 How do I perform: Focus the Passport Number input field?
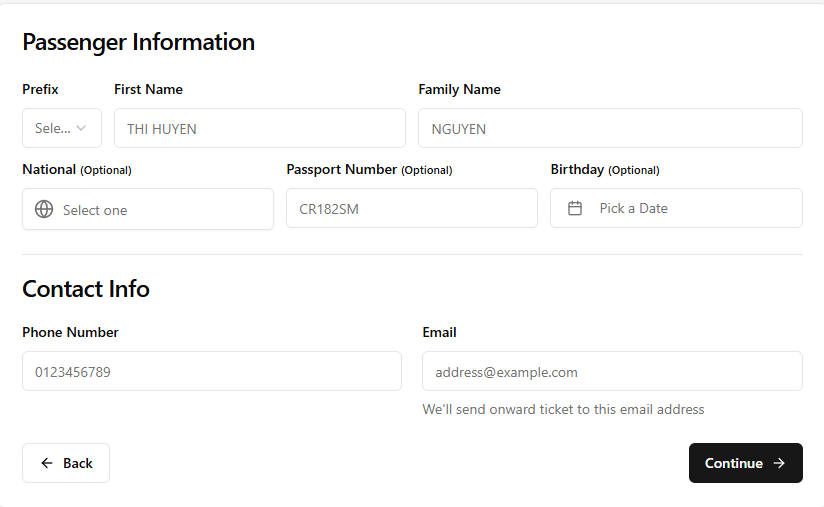coord(411,209)
